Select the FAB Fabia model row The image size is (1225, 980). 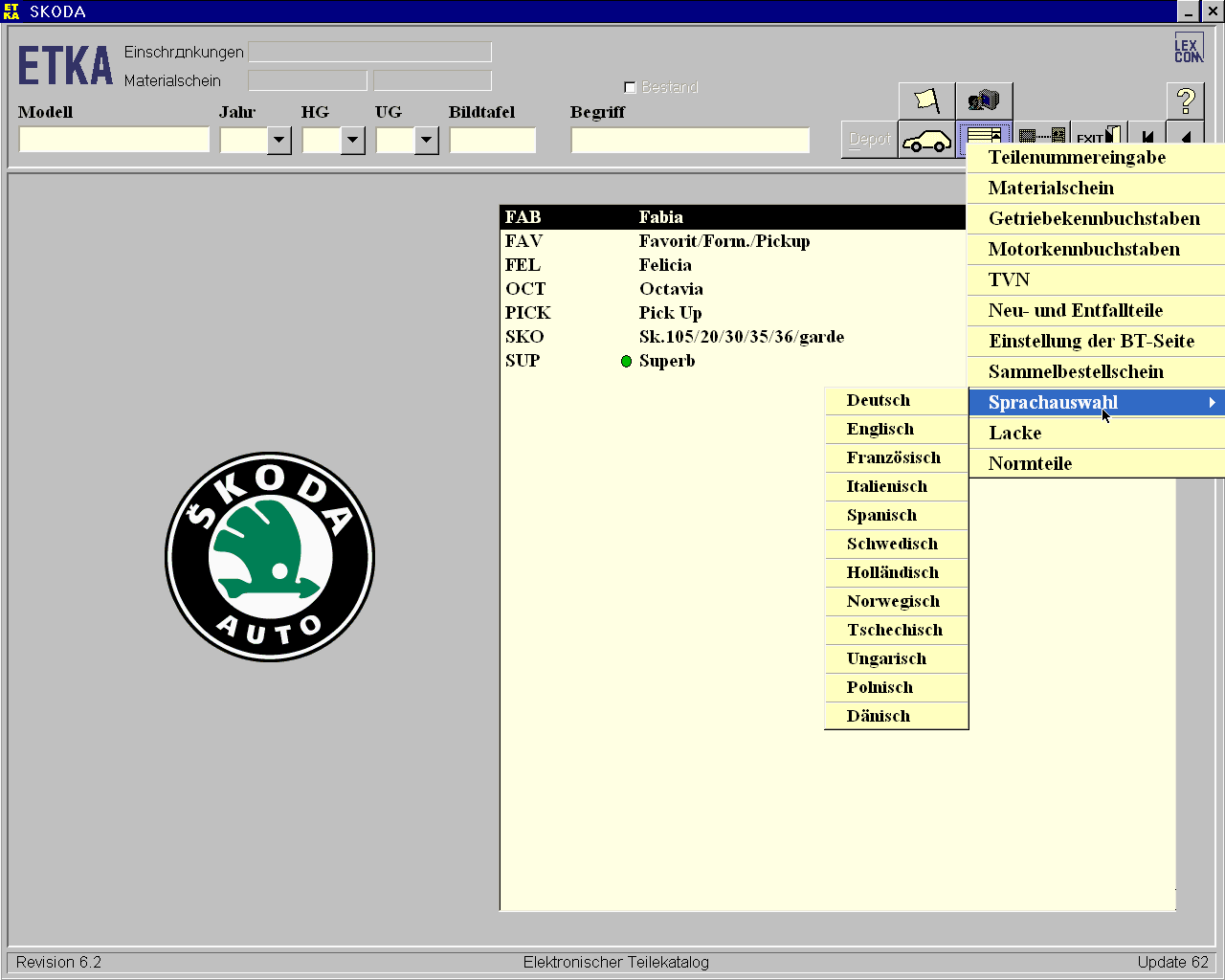[x=732, y=217]
